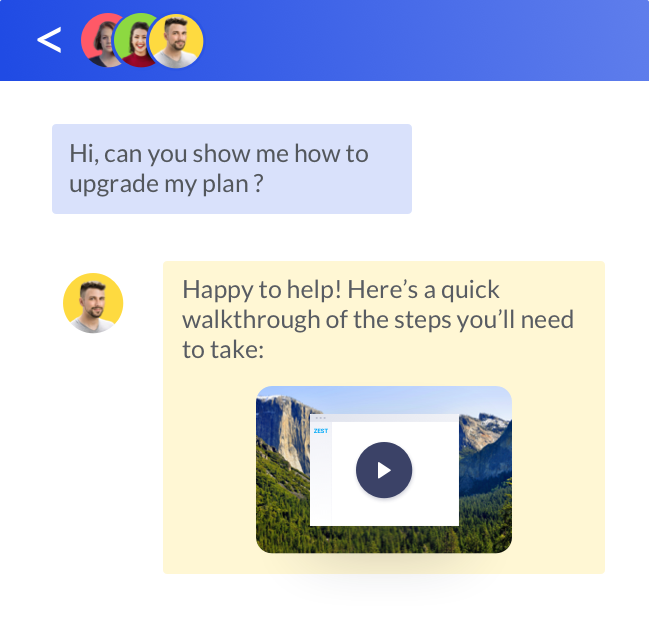Open red-background woman avatar in header
This screenshot has width=649, height=623.
97,40
